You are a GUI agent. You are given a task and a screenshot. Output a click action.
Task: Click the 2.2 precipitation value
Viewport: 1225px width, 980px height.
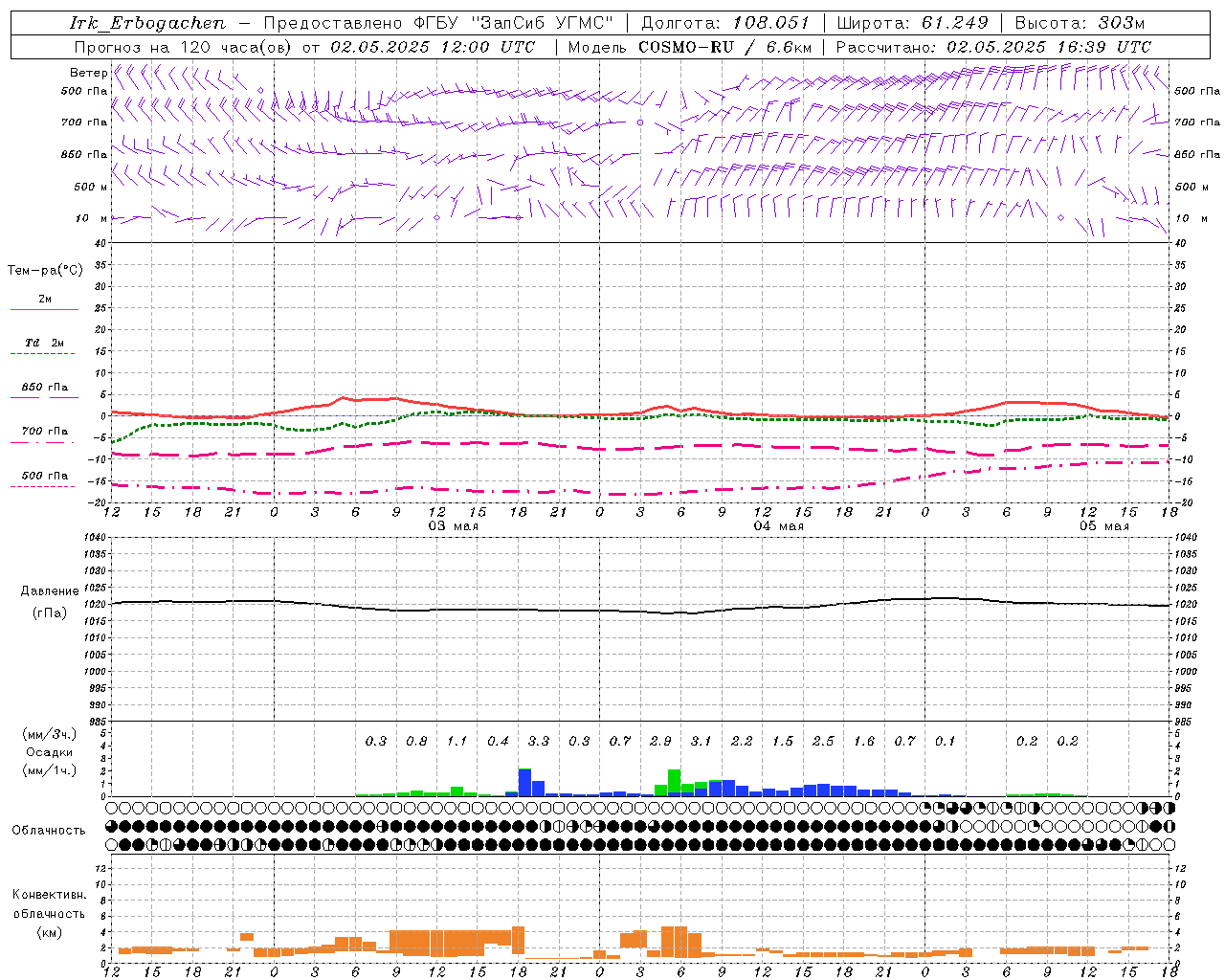[742, 742]
